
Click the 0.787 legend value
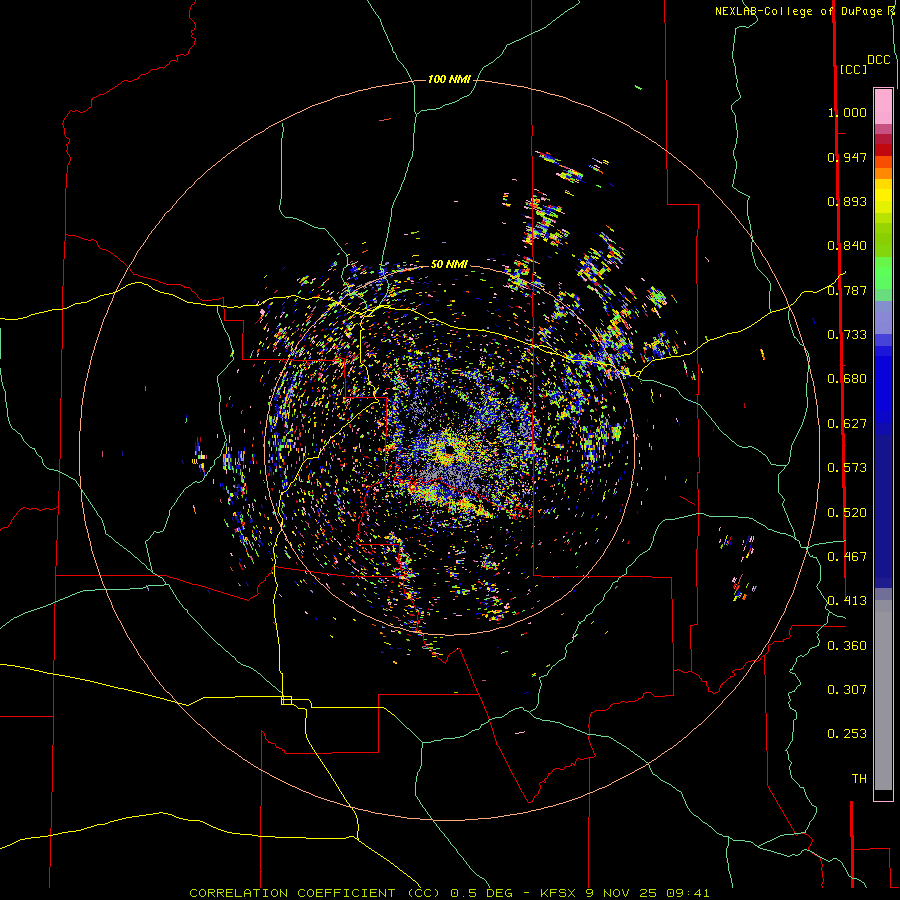(x=847, y=290)
